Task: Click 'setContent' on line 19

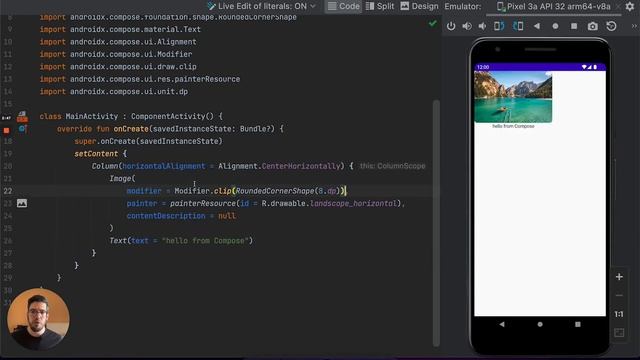Action: [x=96, y=154]
